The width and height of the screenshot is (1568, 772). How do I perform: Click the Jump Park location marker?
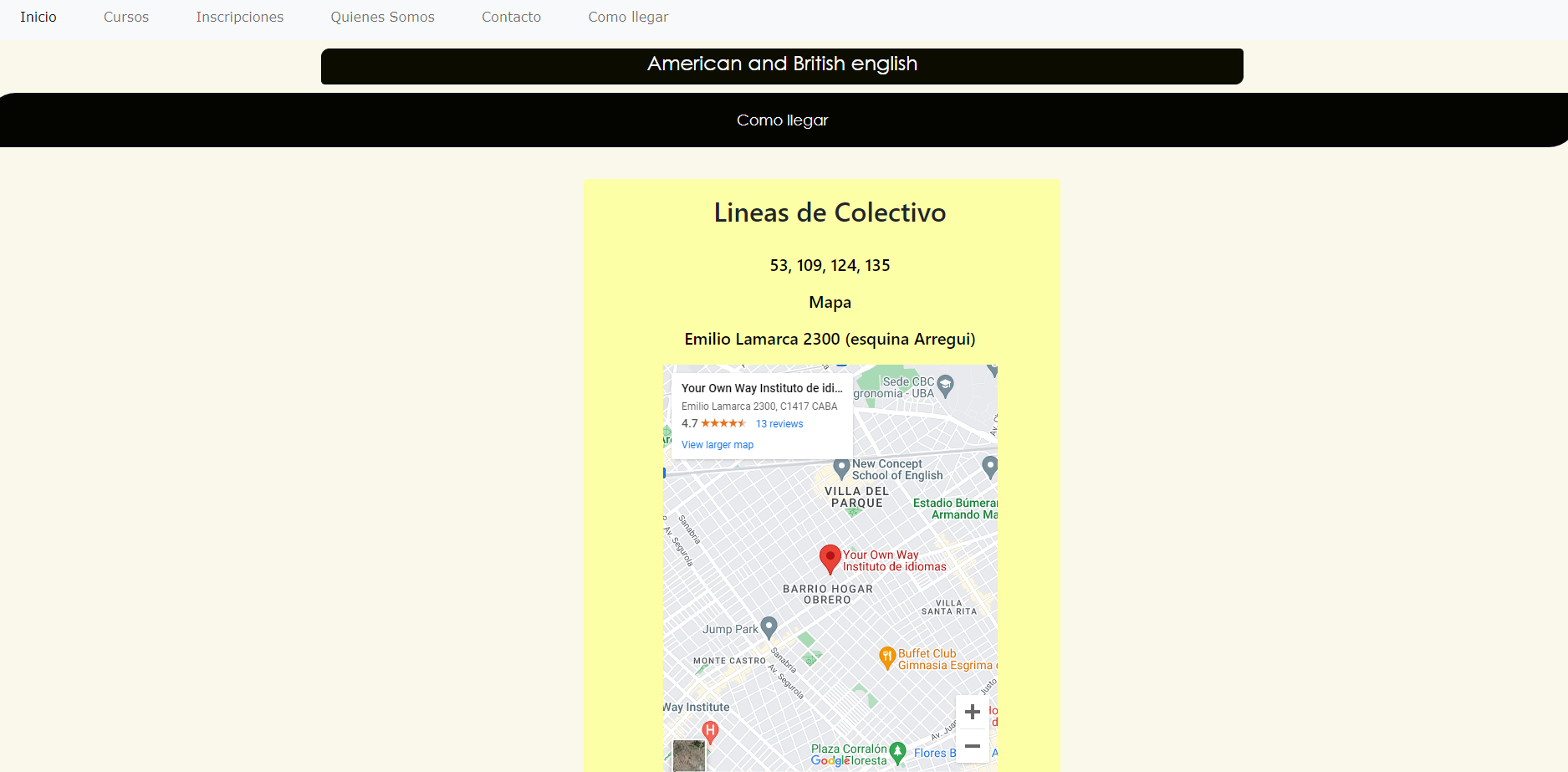[769, 627]
